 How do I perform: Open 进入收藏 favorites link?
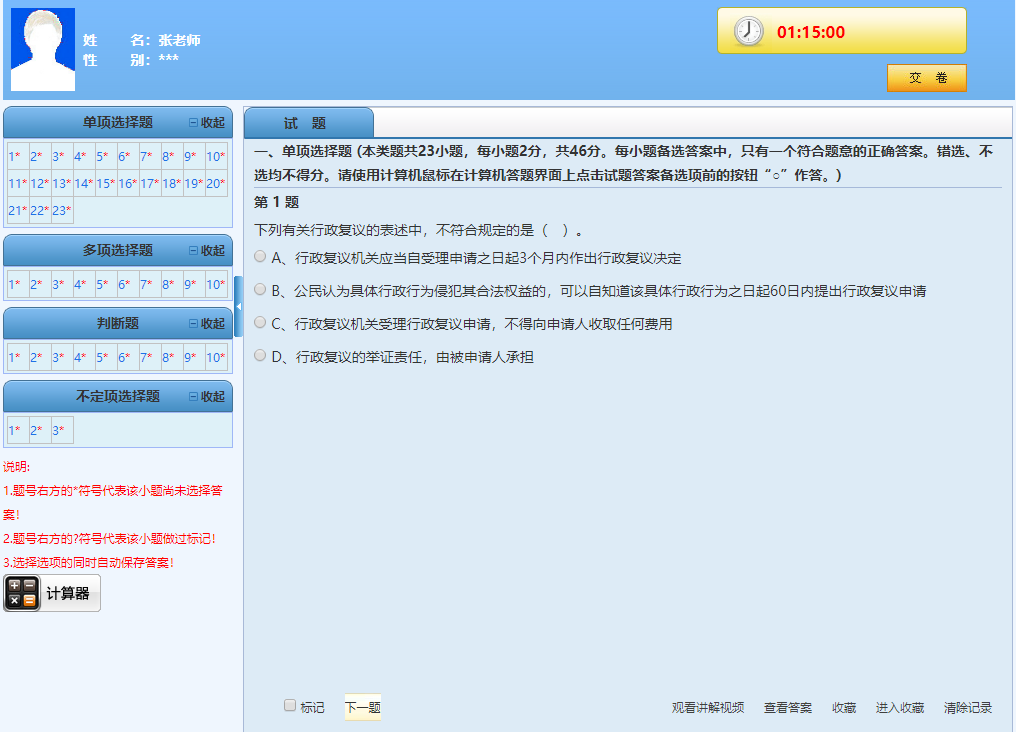click(x=900, y=708)
